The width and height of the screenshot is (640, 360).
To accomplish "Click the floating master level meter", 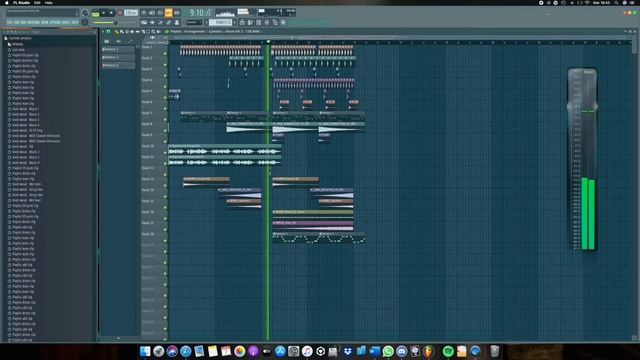I will point(582,159).
